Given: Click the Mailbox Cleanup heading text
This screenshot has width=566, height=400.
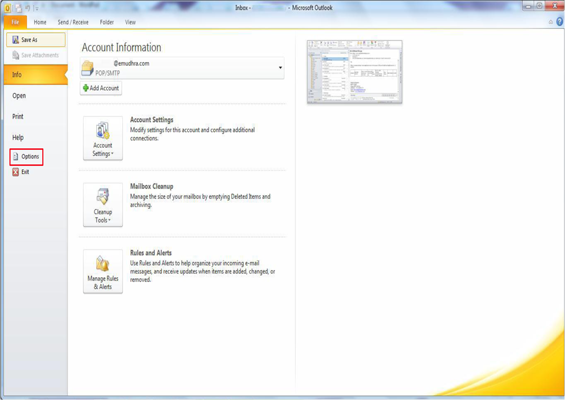Looking at the screenshot, I should pyautogui.click(x=152, y=186).
